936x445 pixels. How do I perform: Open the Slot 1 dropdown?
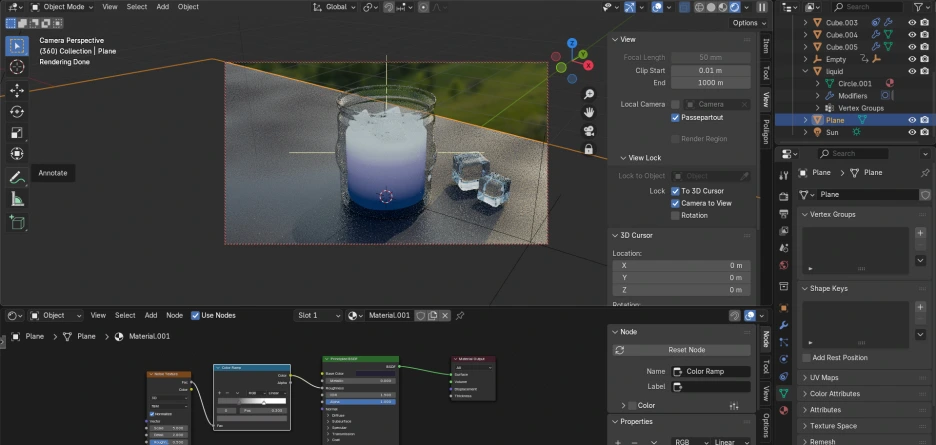(319, 315)
